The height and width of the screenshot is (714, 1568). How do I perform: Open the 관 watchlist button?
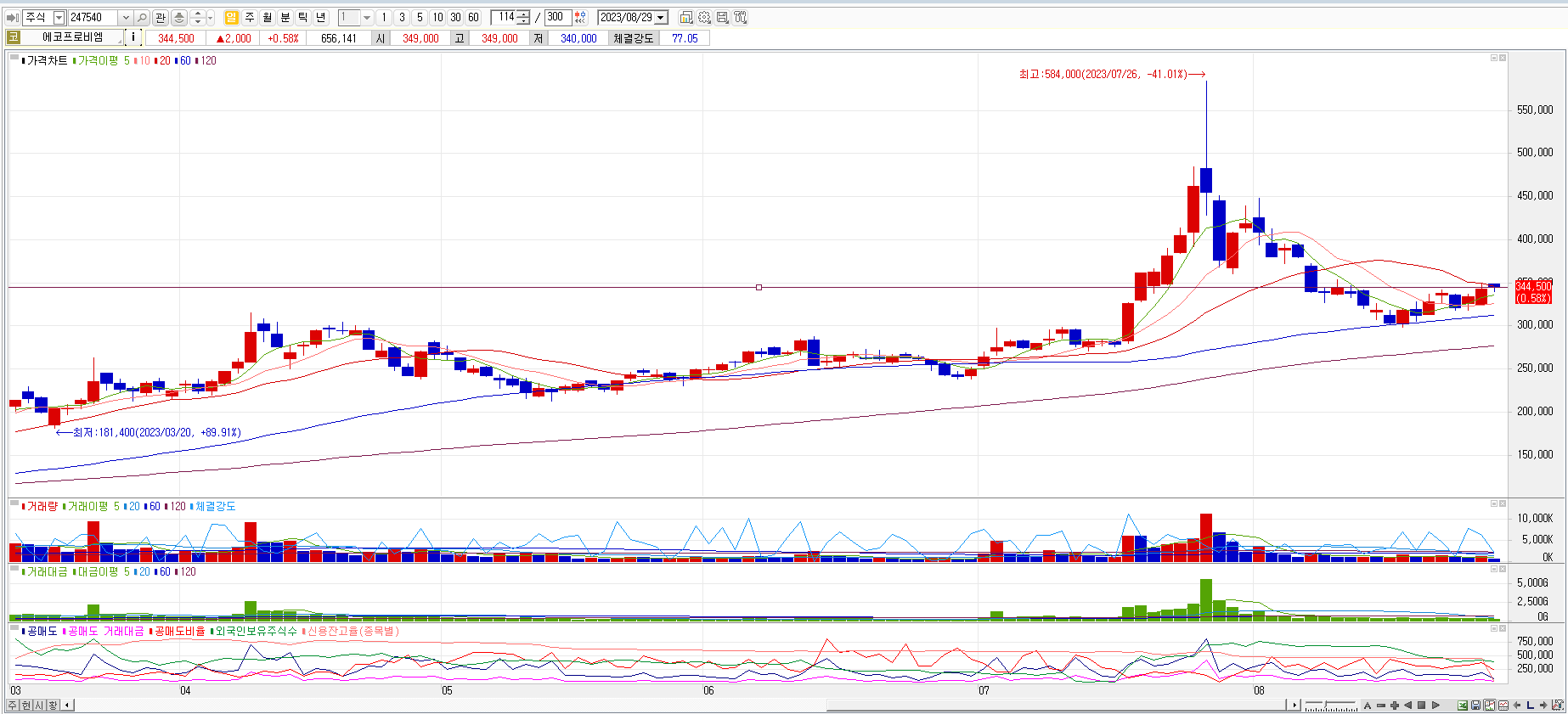[x=161, y=17]
